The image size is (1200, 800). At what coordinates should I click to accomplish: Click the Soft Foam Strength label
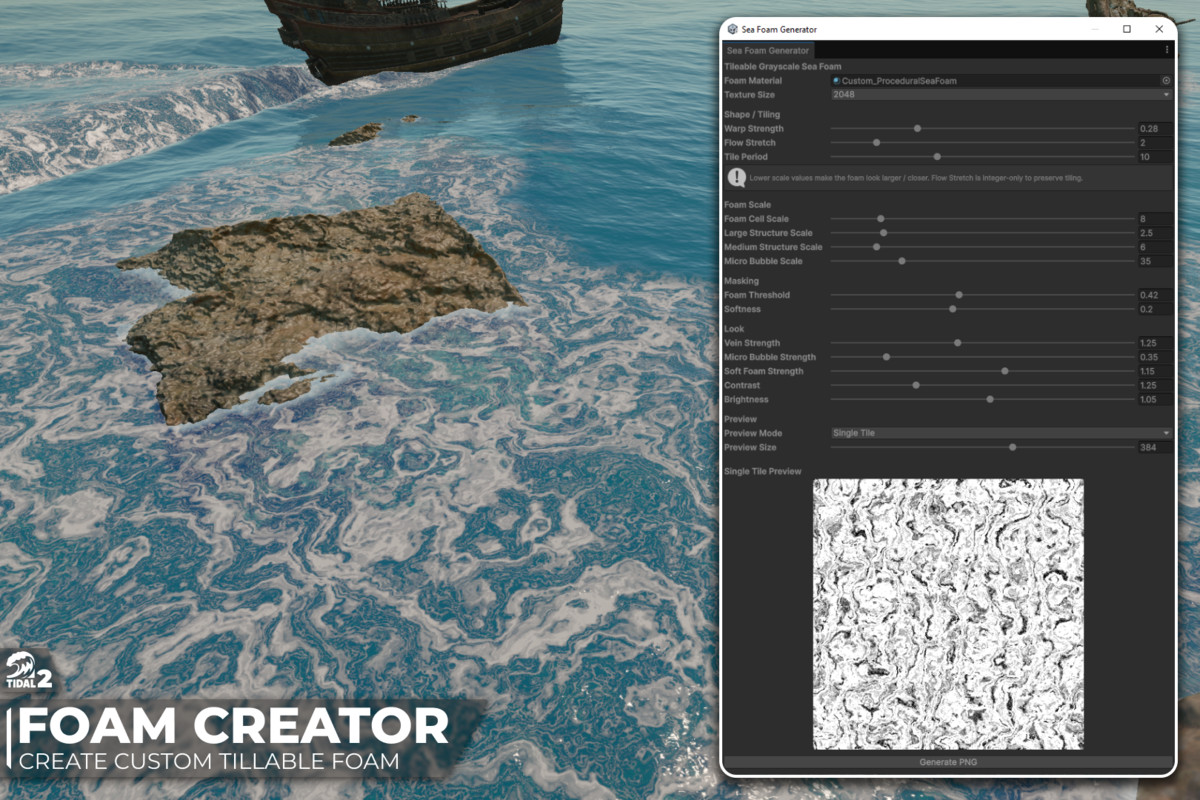pyautogui.click(x=764, y=371)
